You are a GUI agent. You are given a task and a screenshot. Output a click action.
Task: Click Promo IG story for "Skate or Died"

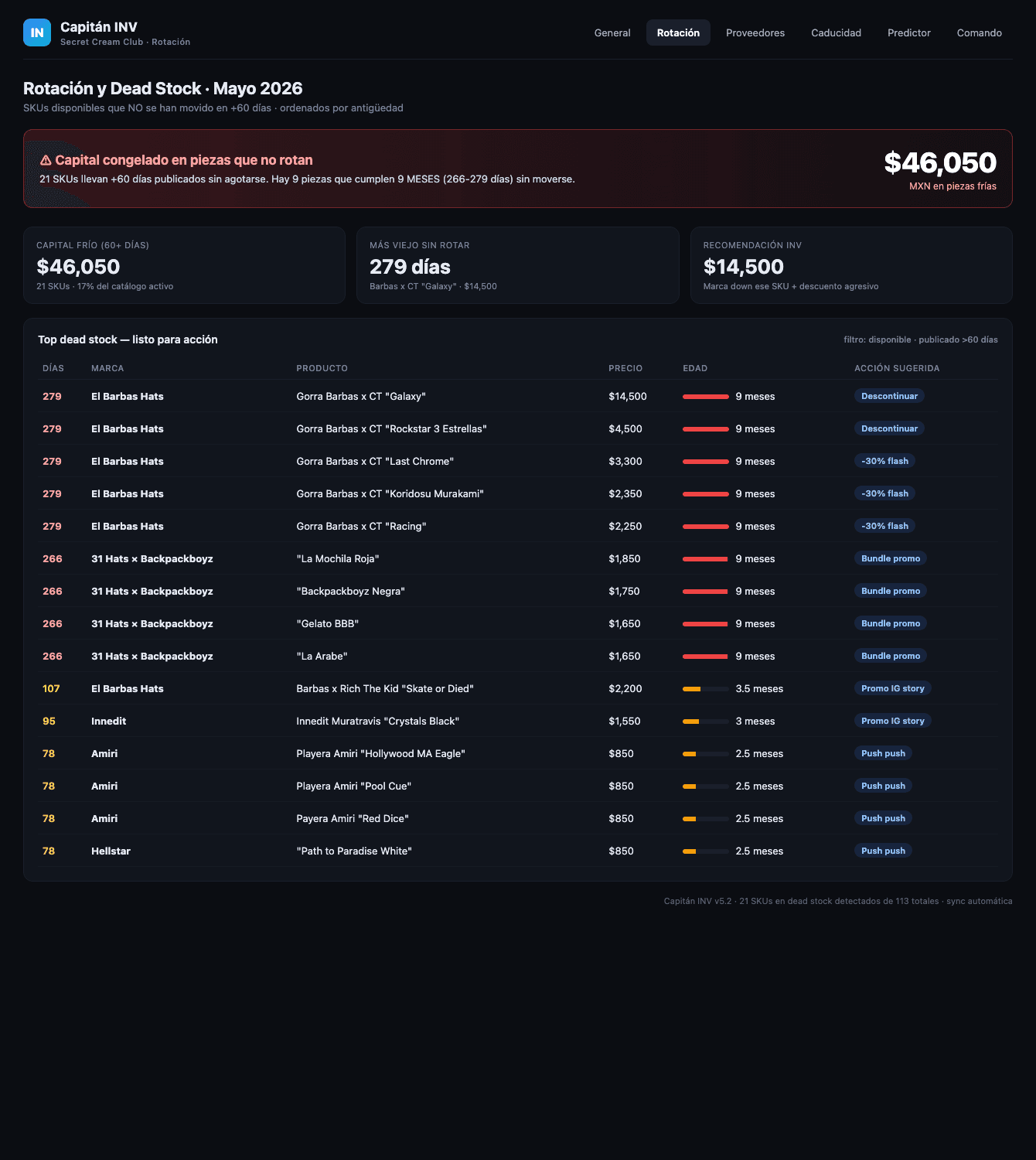[x=893, y=688]
